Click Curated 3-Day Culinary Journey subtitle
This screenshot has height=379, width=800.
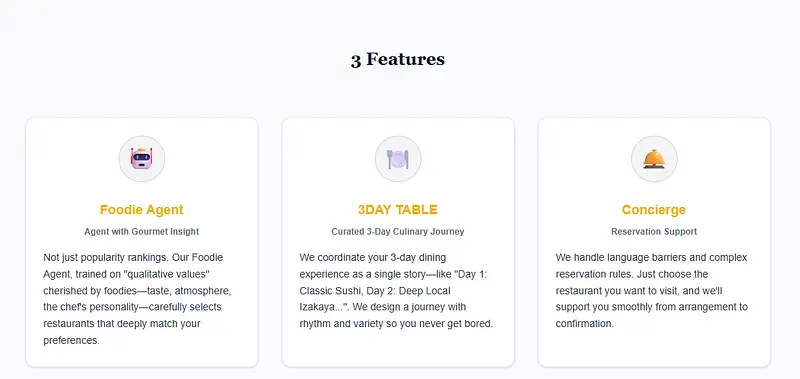pyautogui.click(x=398, y=232)
